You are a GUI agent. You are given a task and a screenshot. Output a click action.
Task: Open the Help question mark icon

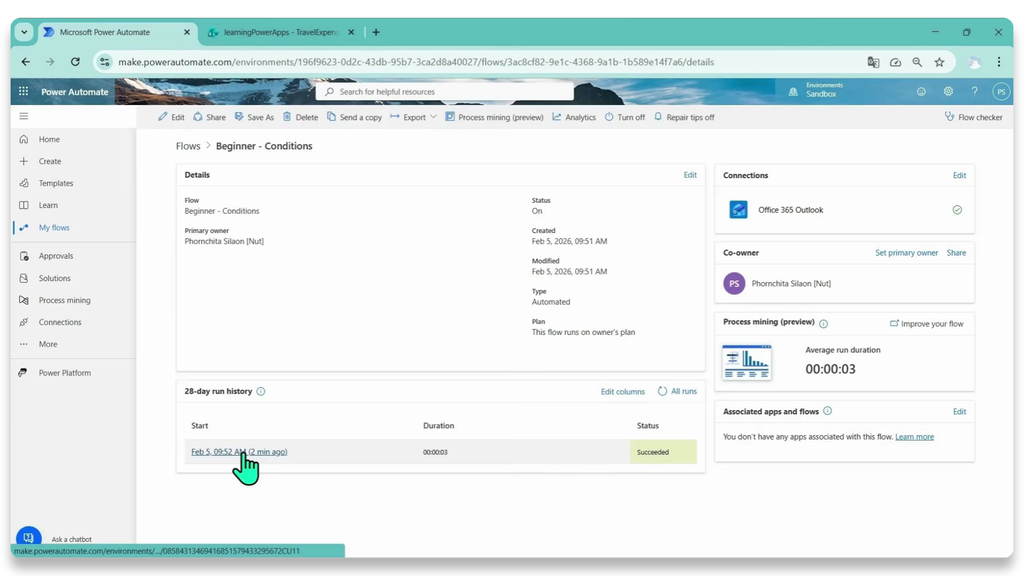[974, 91]
